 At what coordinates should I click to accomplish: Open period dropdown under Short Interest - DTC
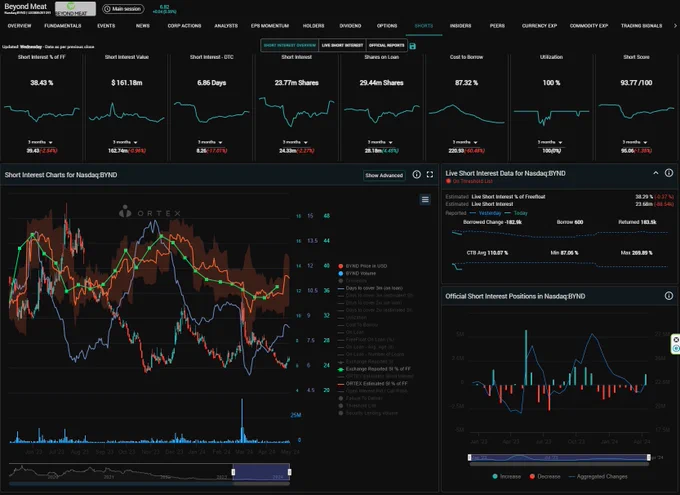210,142
